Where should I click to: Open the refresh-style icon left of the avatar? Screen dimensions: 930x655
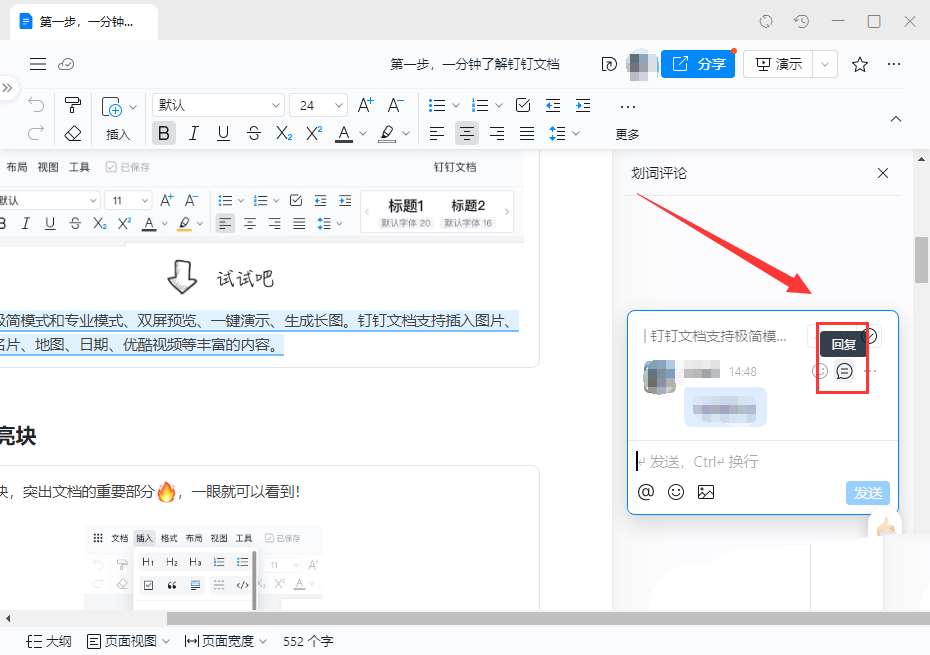pos(609,64)
